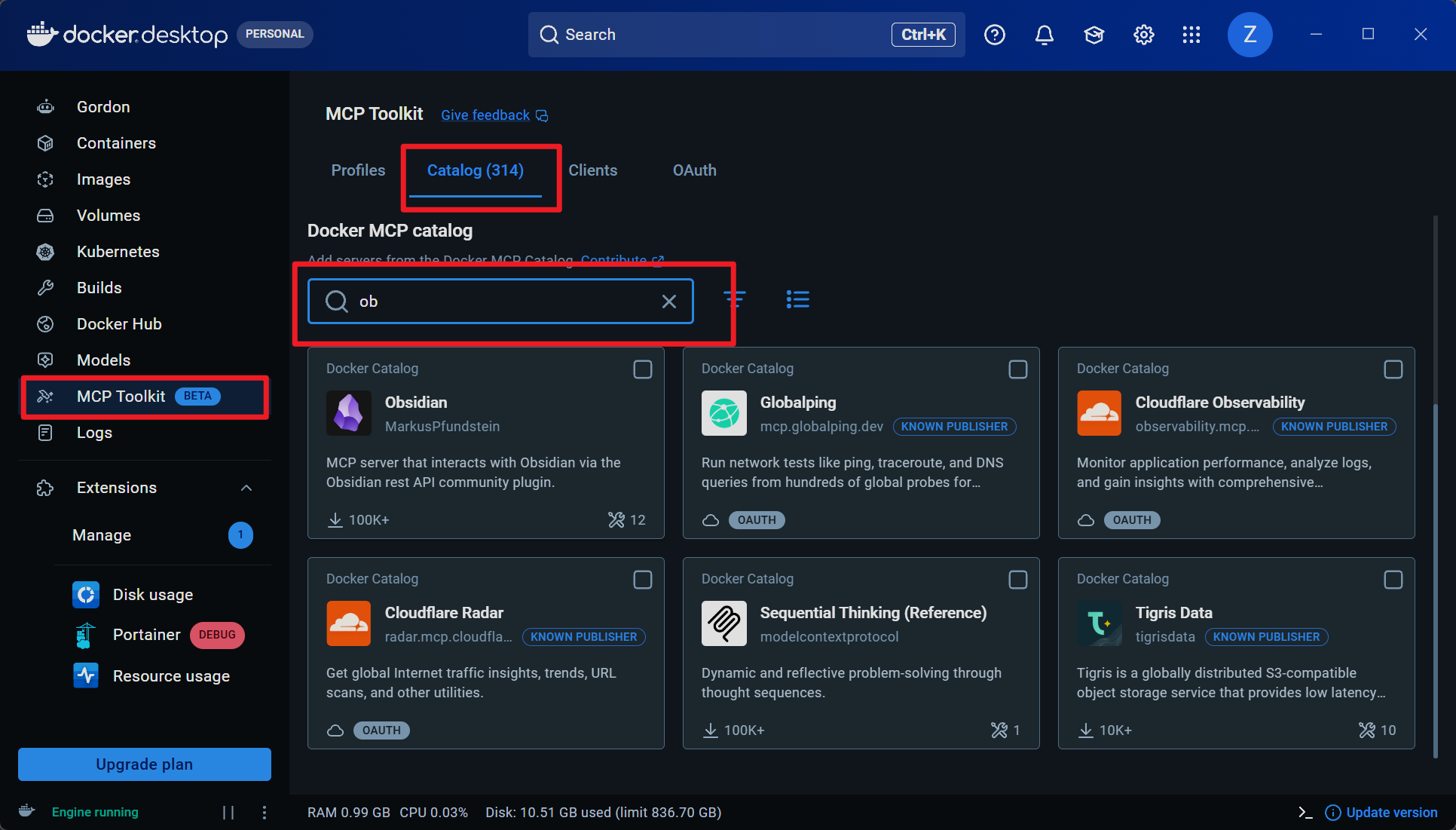Collapse the Extensions section chevron
1456x830 pixels.
click(246, 488)
